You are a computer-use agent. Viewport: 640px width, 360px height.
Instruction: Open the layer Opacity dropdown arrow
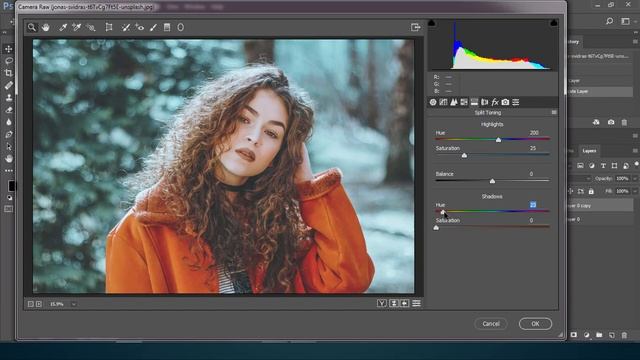[635, 178]
